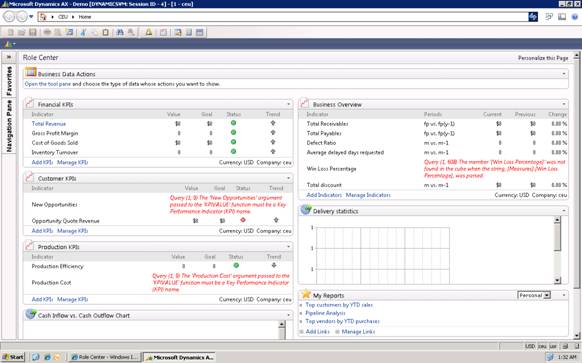
Task: Click red status icon for Opportunity Quote Revenue
Action: tap(243, 220)
